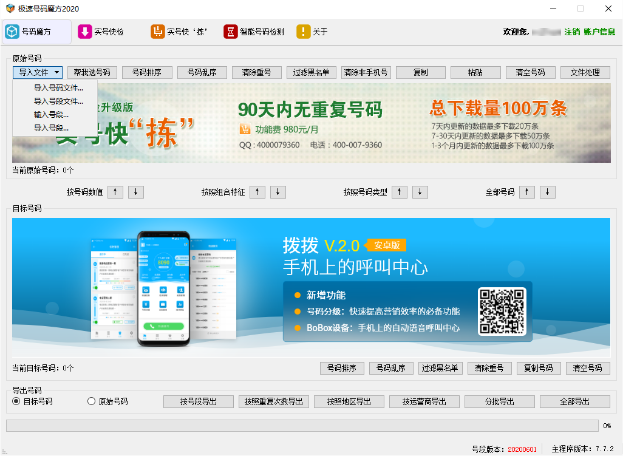Click the 按号段导出 button
Screen dimensions: 623x456
point(198,402)
